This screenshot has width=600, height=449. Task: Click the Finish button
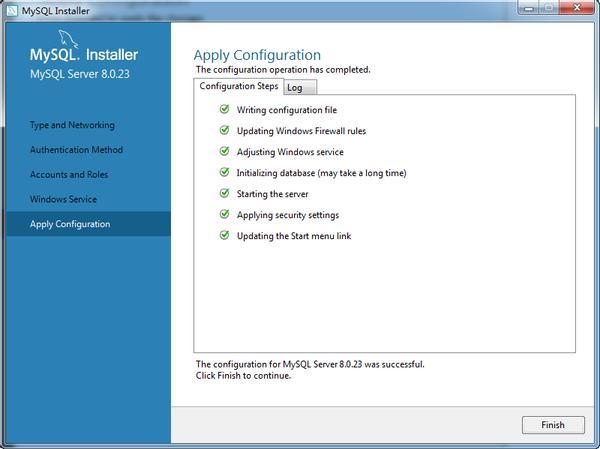coord(553,425)
